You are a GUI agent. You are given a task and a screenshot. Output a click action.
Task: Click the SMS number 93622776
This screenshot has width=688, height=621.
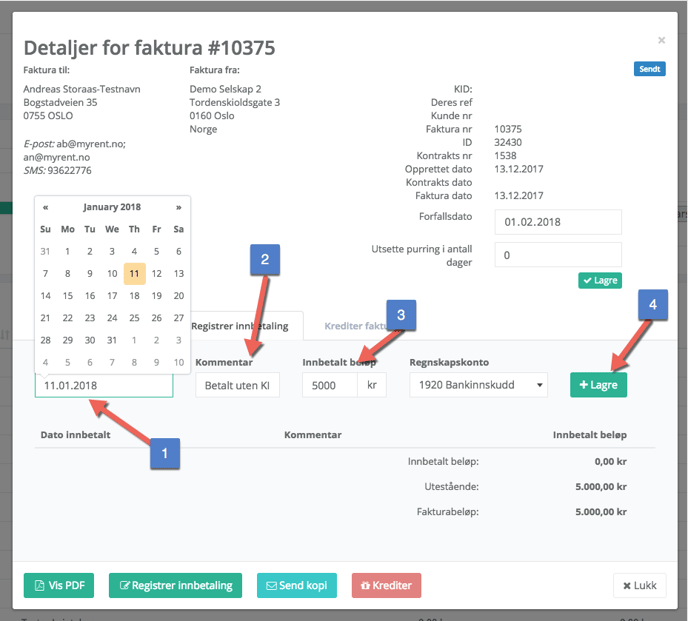click(x=69, y=170)
